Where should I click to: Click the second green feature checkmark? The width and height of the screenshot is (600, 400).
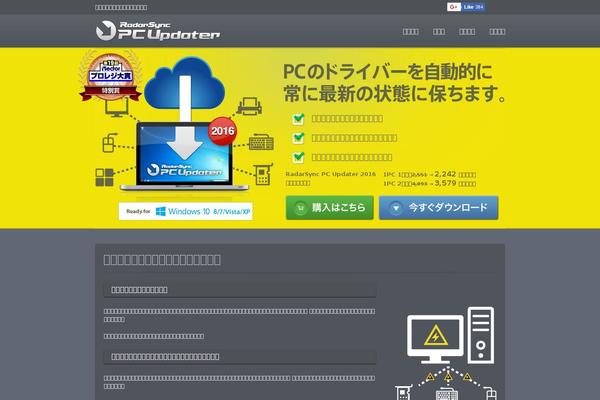[298, 138]
